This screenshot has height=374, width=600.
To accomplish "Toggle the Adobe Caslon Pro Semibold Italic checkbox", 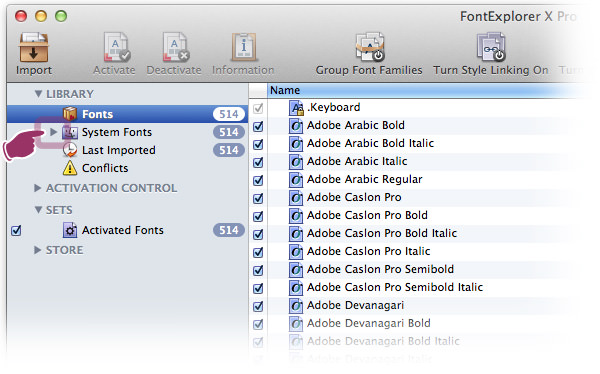I will click(258, 288).
